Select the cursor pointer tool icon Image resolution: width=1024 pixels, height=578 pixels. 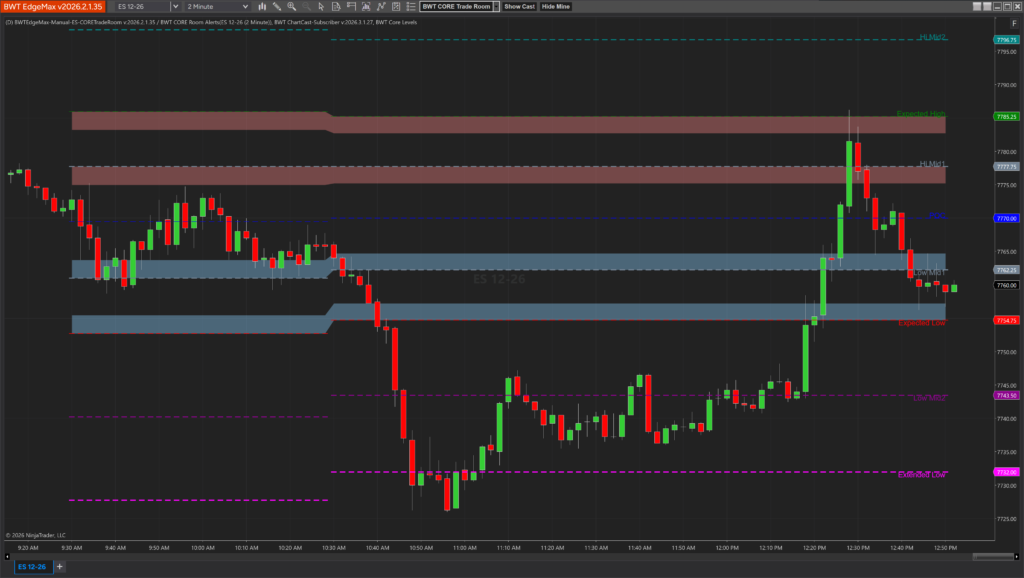coord(321,7)
